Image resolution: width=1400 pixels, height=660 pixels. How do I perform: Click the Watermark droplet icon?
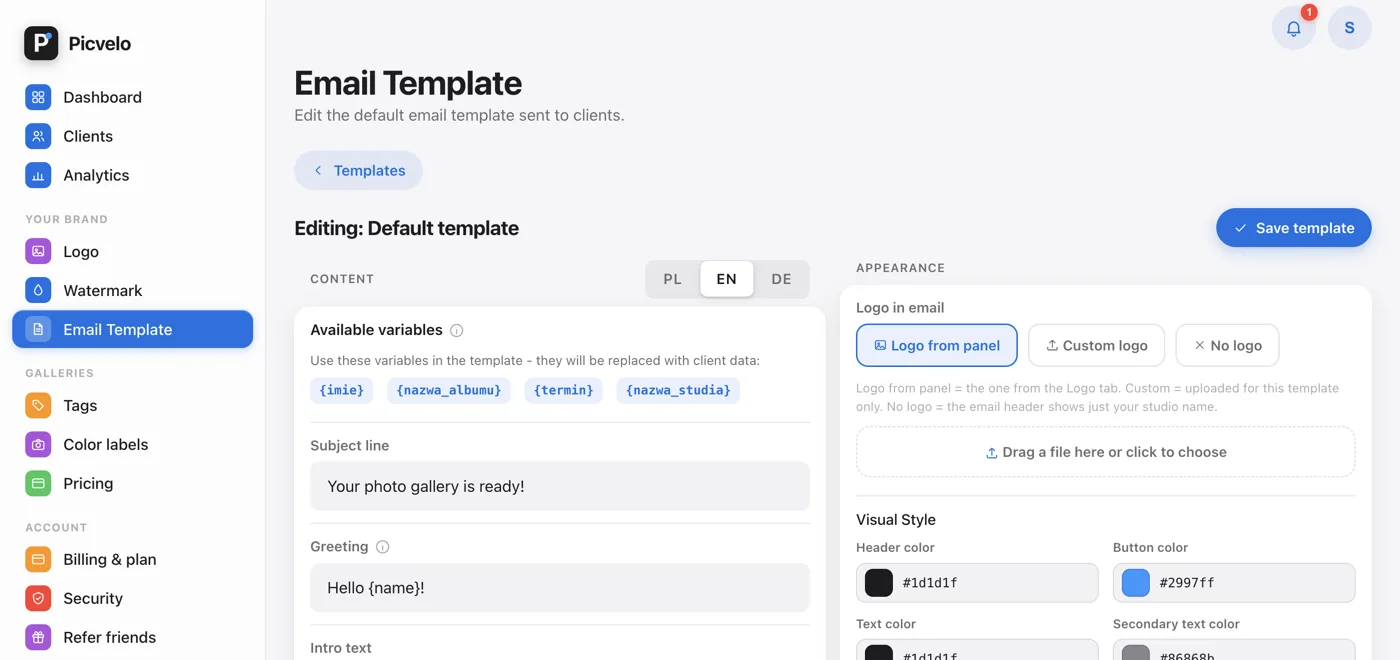[38, 290]
